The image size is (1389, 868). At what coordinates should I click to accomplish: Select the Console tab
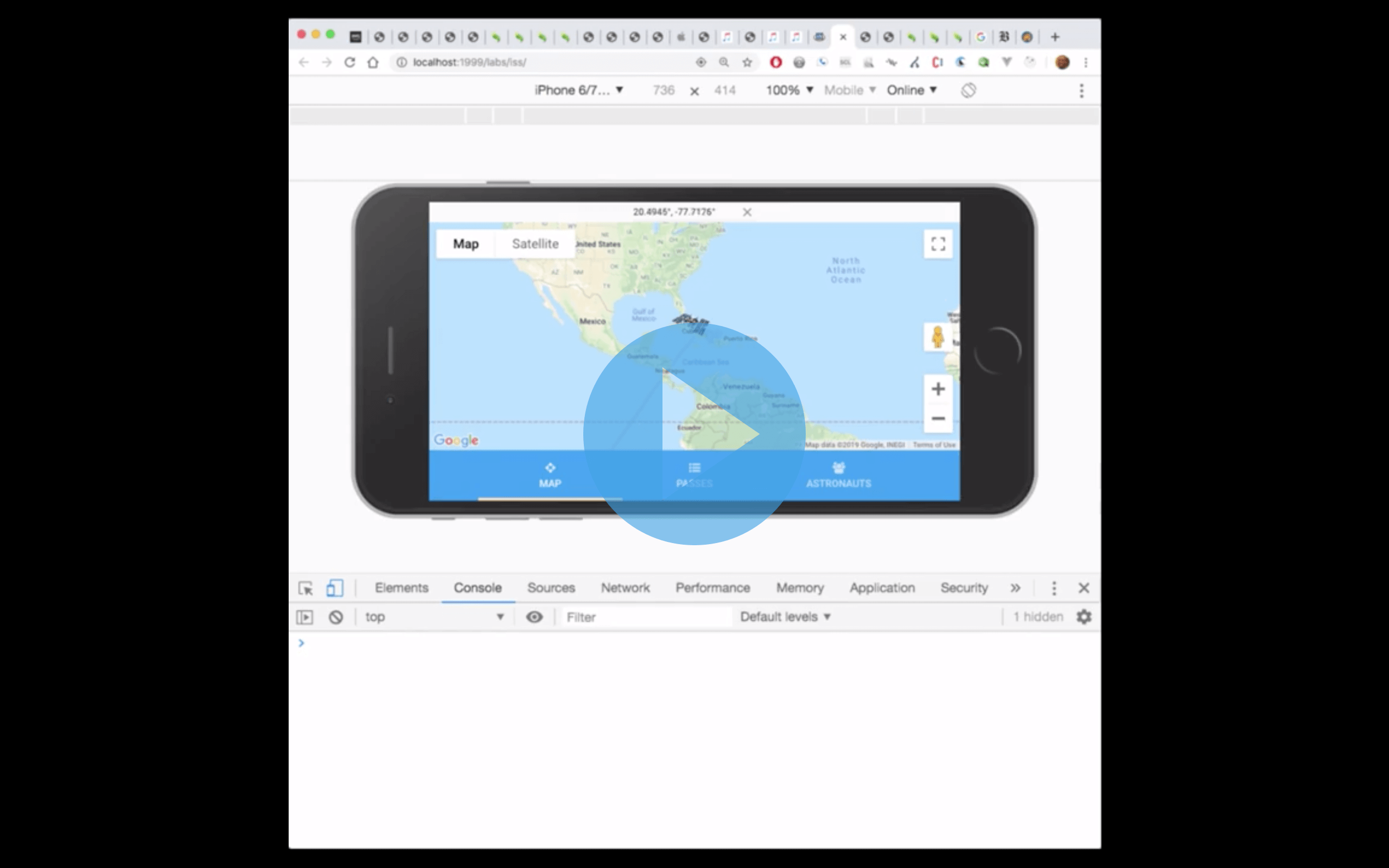(x=477, y=588)
